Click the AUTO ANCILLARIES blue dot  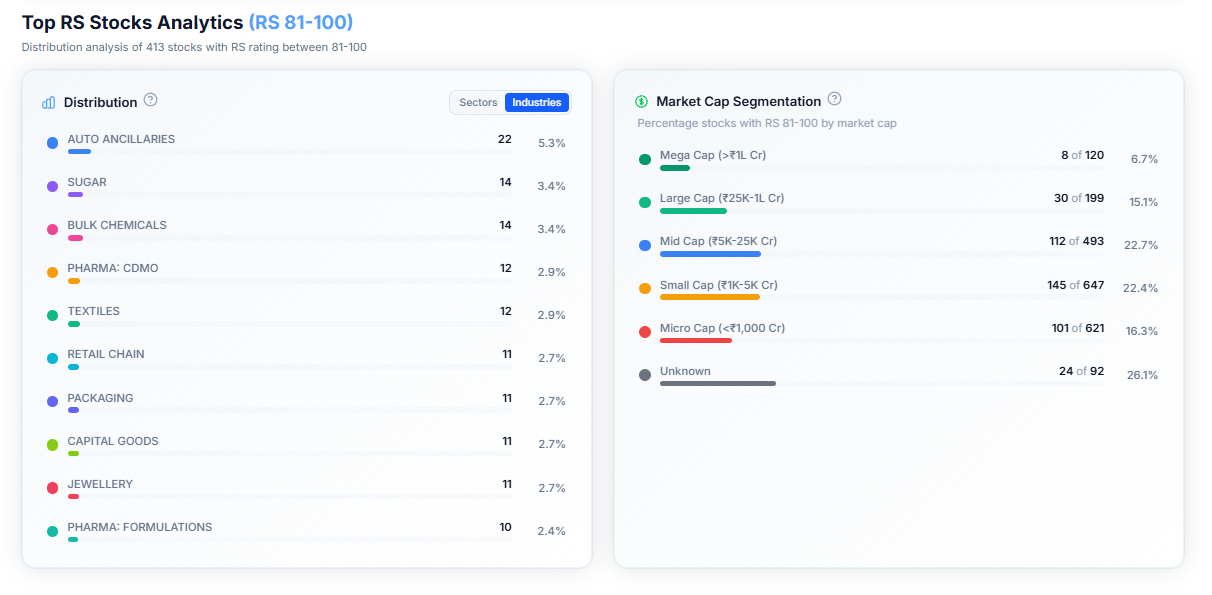click(53, 143)
